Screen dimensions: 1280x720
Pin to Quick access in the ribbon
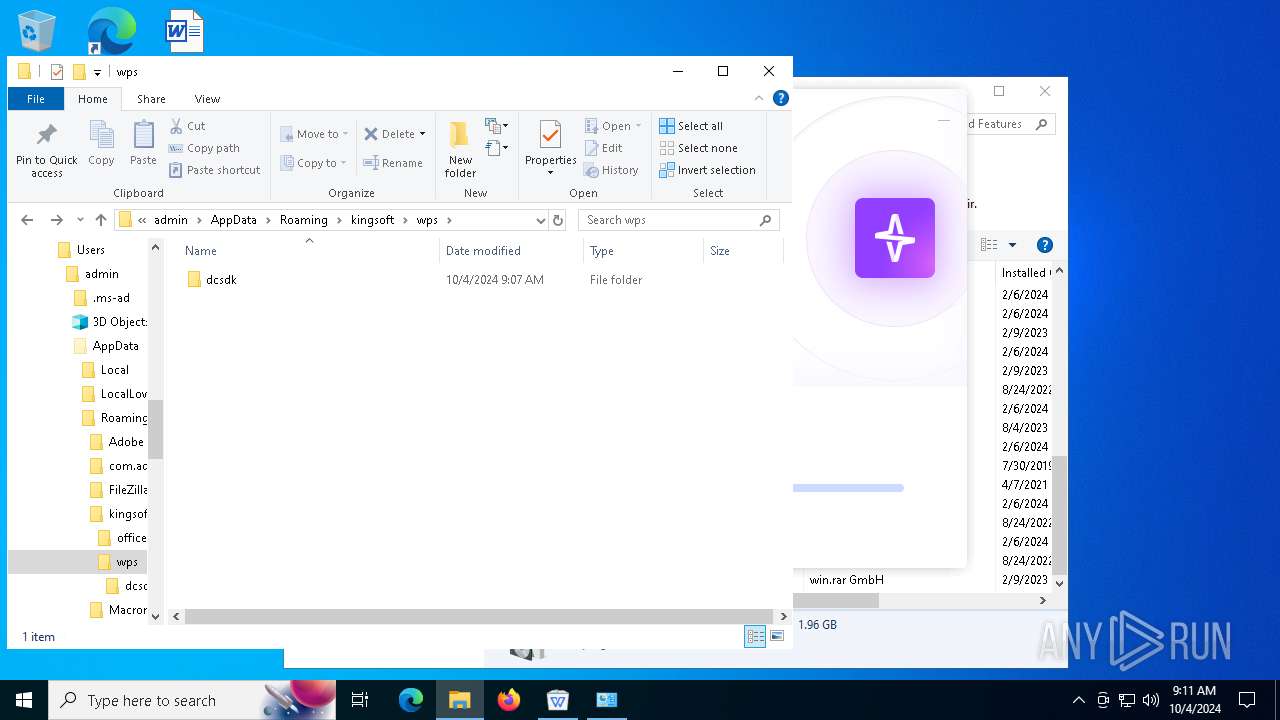(46, 151)
